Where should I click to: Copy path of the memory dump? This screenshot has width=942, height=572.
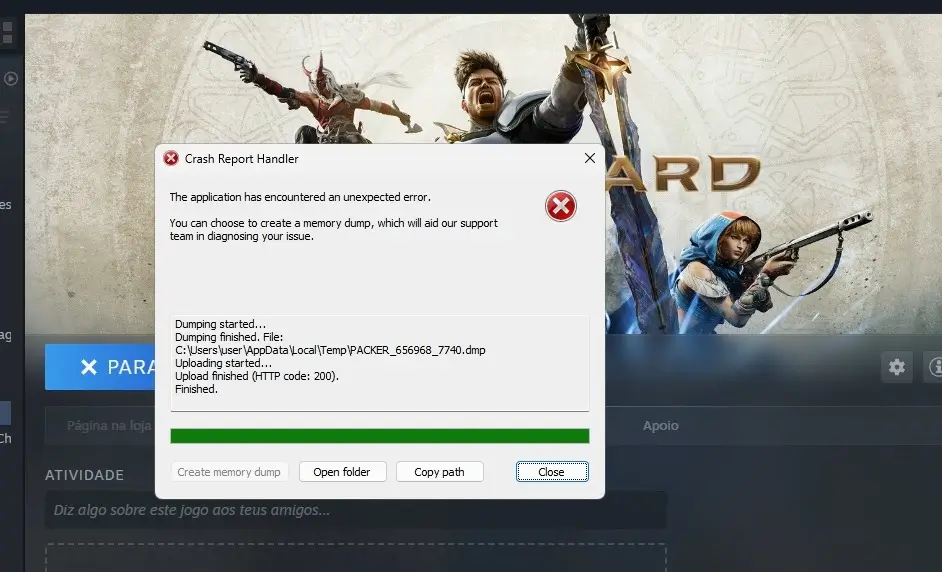click(439, 472)
